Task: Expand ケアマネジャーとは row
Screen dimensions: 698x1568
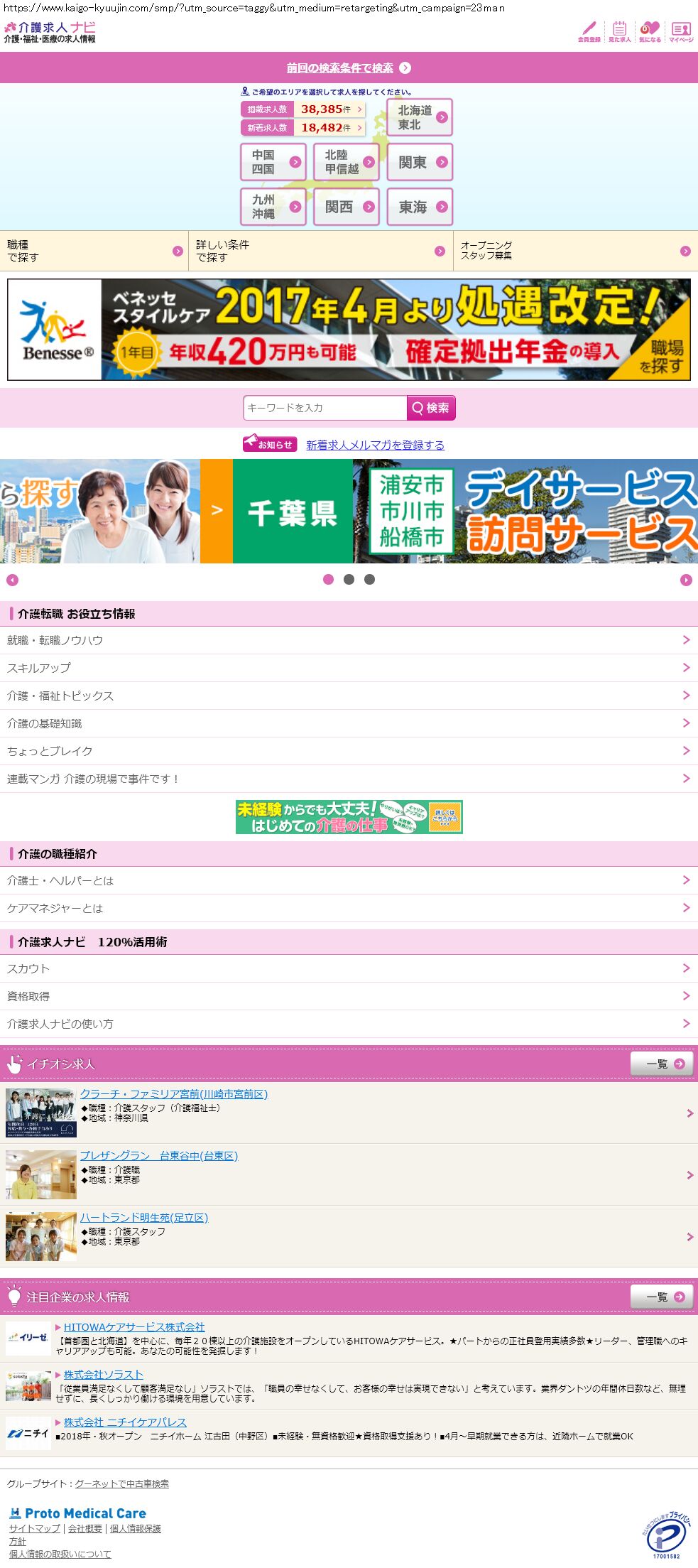Action: click(x=349, y=908)
